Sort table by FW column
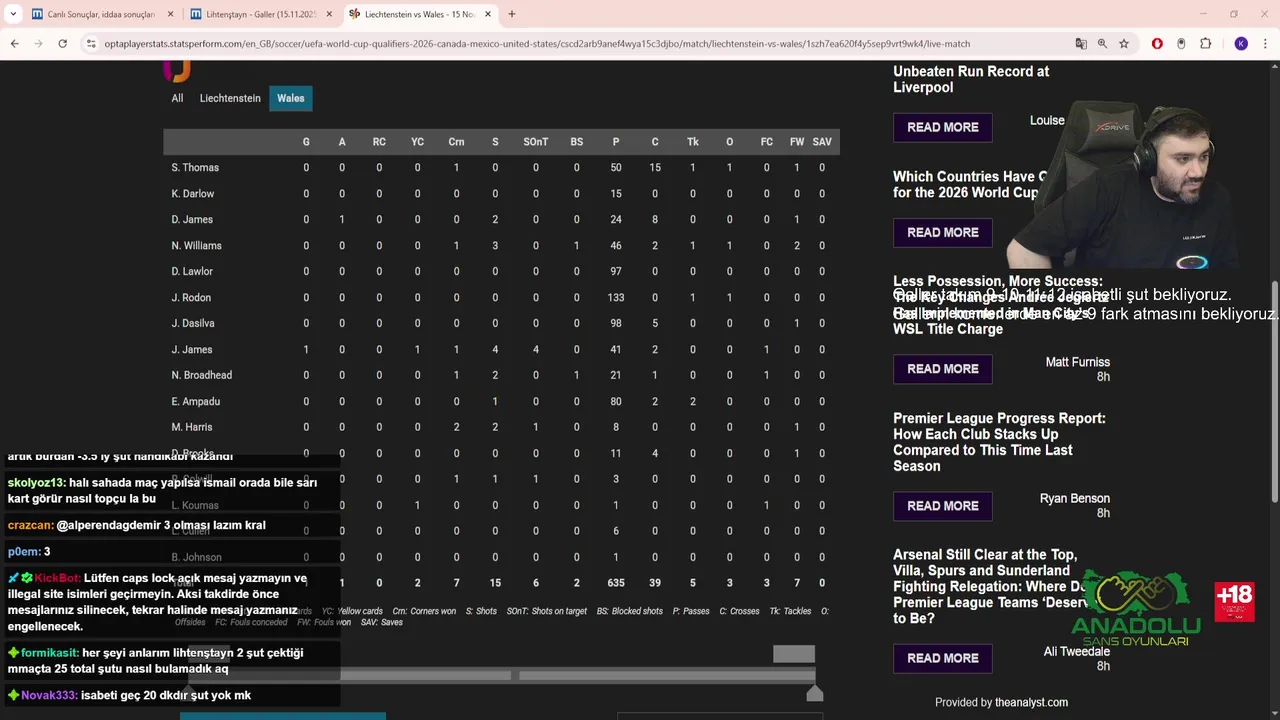The height and width of the screenshot is (720, 1280). click(x=797, y=142)
